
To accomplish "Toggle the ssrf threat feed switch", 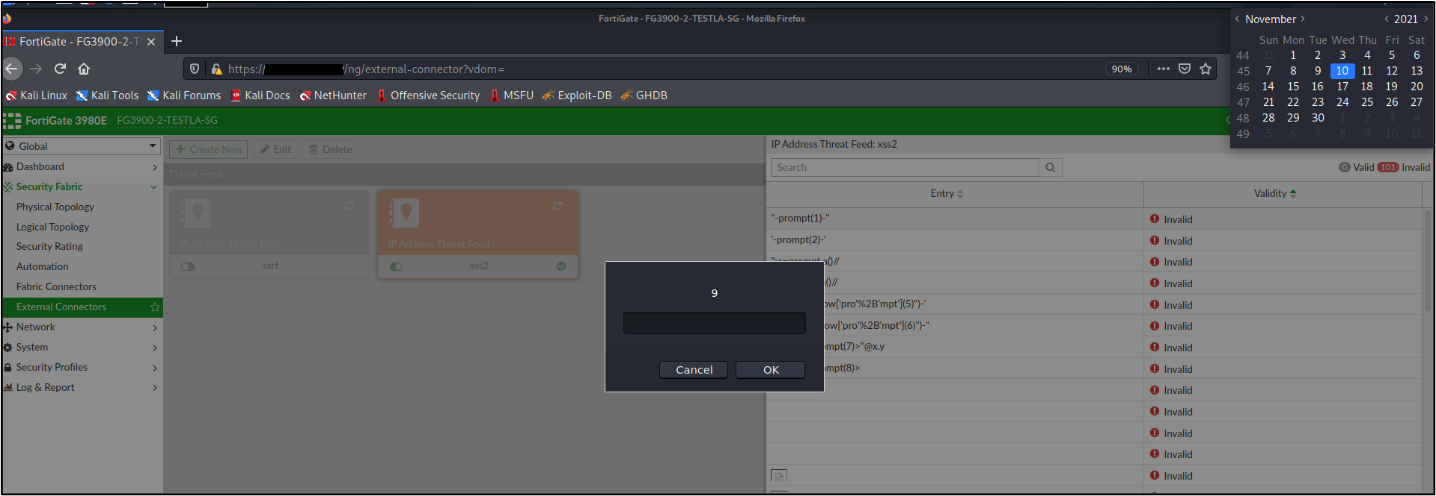I will [188, 267].
